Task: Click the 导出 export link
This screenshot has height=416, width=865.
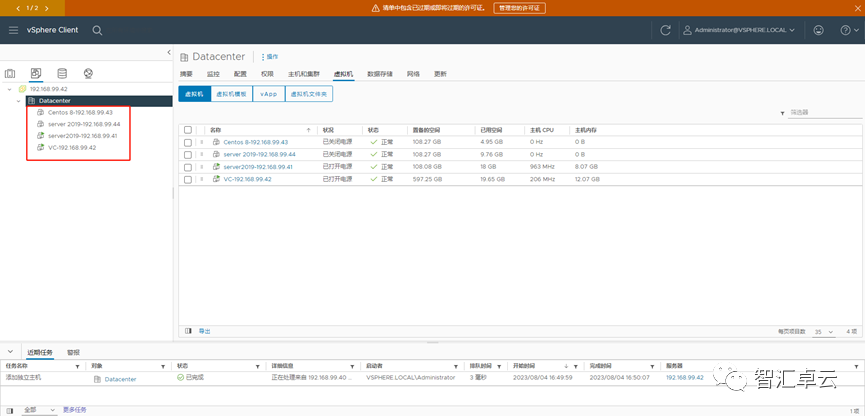Action: tap(205, 331)
